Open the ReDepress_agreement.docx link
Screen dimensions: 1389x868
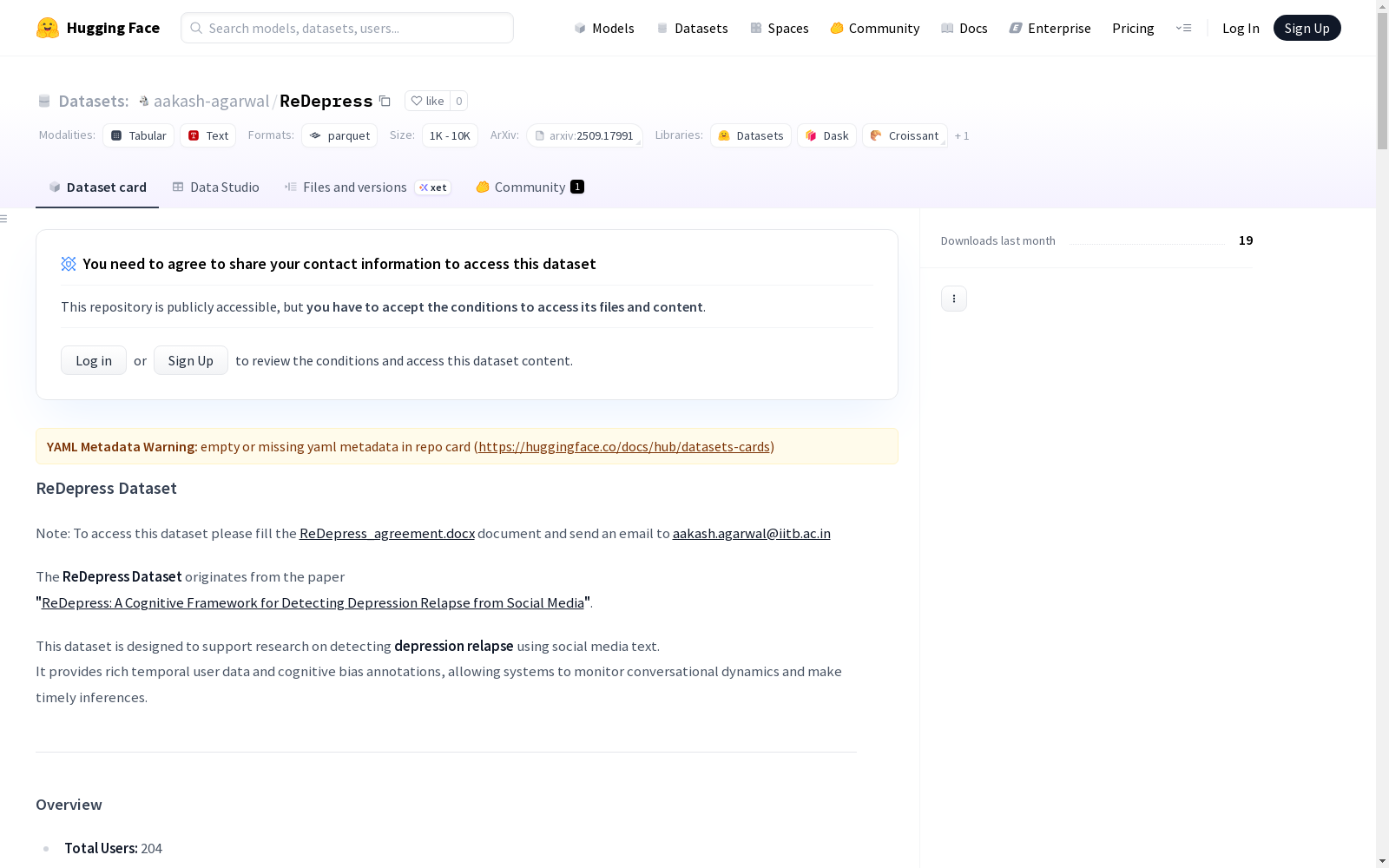(387, 533)
